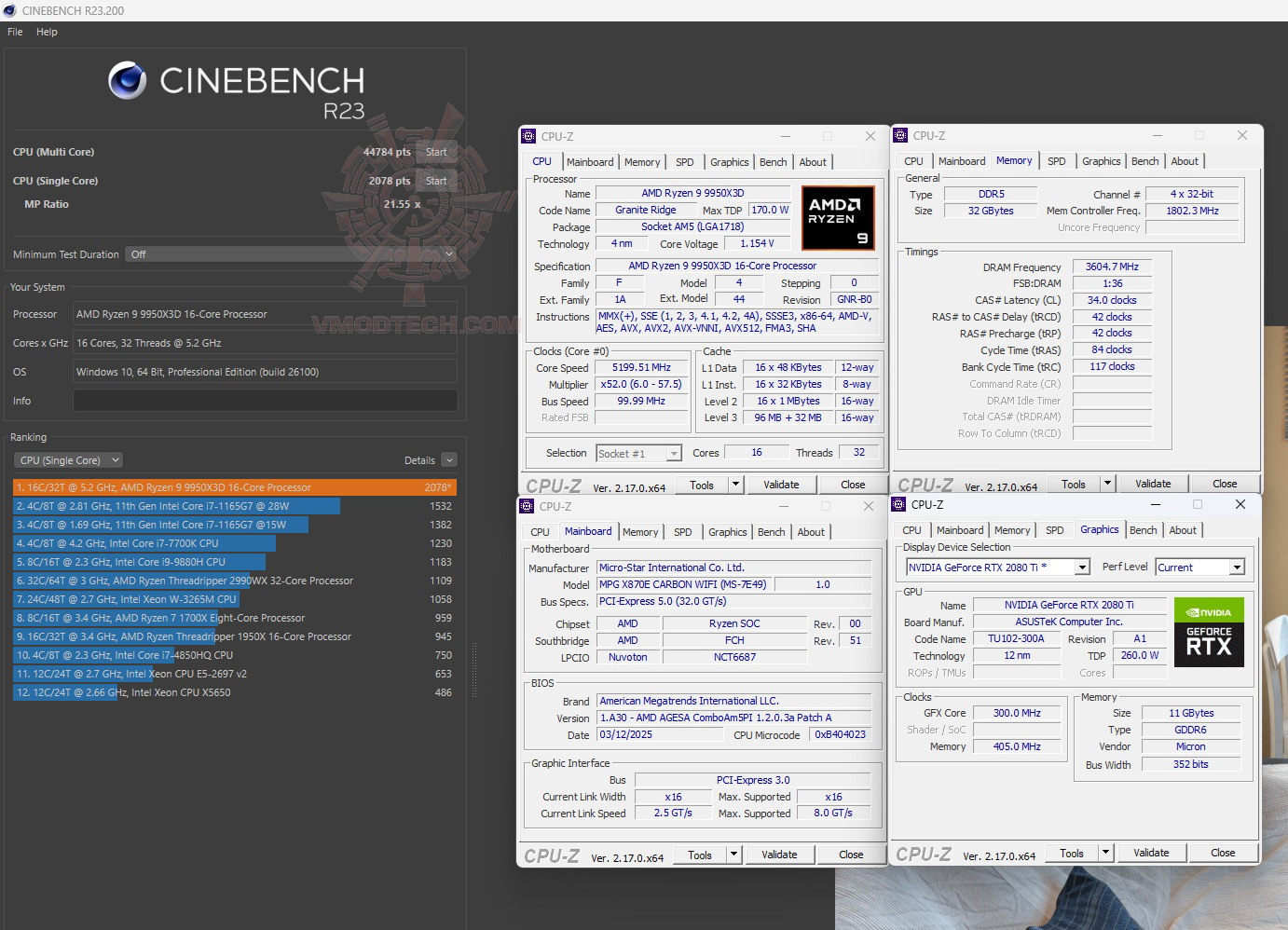
Task: Click the NVIDIA GeForce RTX logo in CPU-Z
Action: pyautogui.click(x=1209, y=631)
